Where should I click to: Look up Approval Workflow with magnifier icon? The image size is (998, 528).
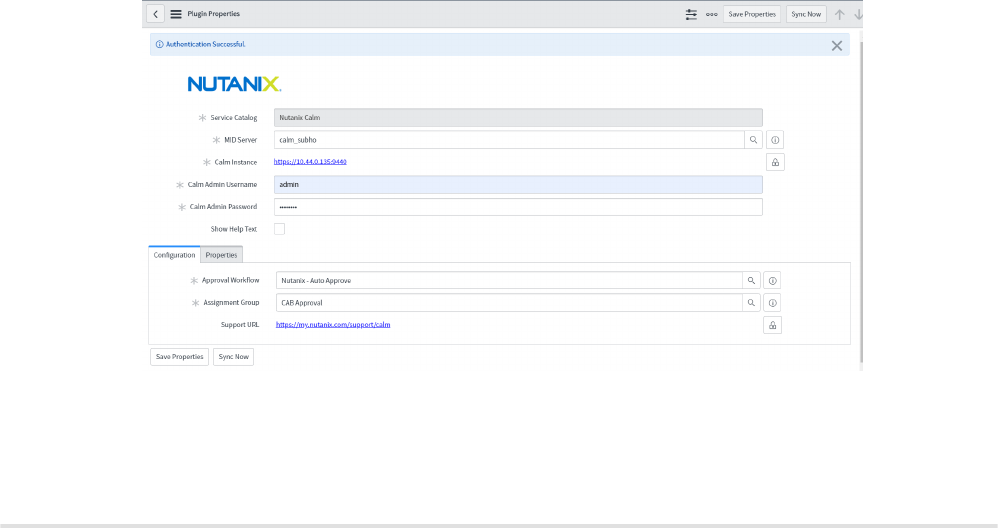[751, 281]
